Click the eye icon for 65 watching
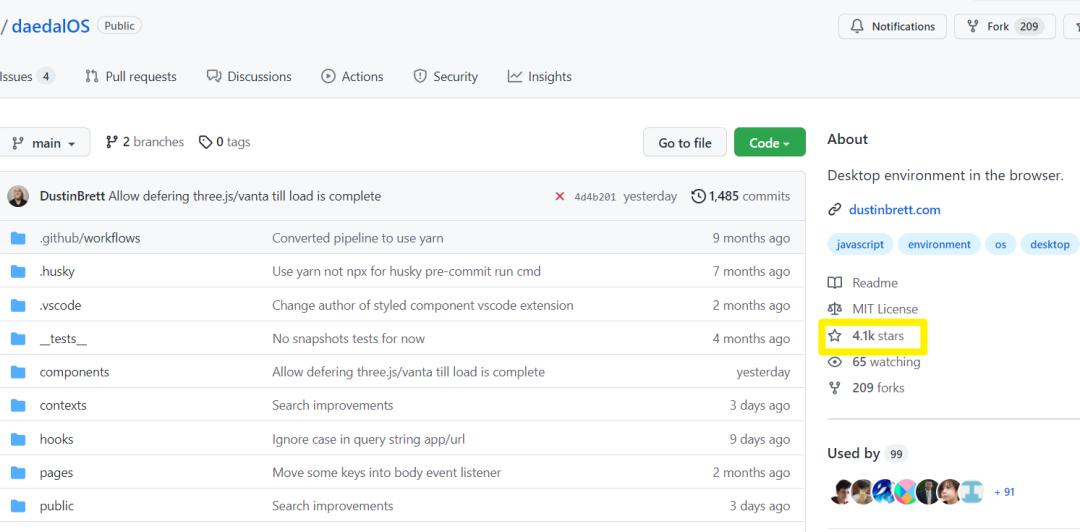This screenshot has height=532, width=1080. pos(835,362)
